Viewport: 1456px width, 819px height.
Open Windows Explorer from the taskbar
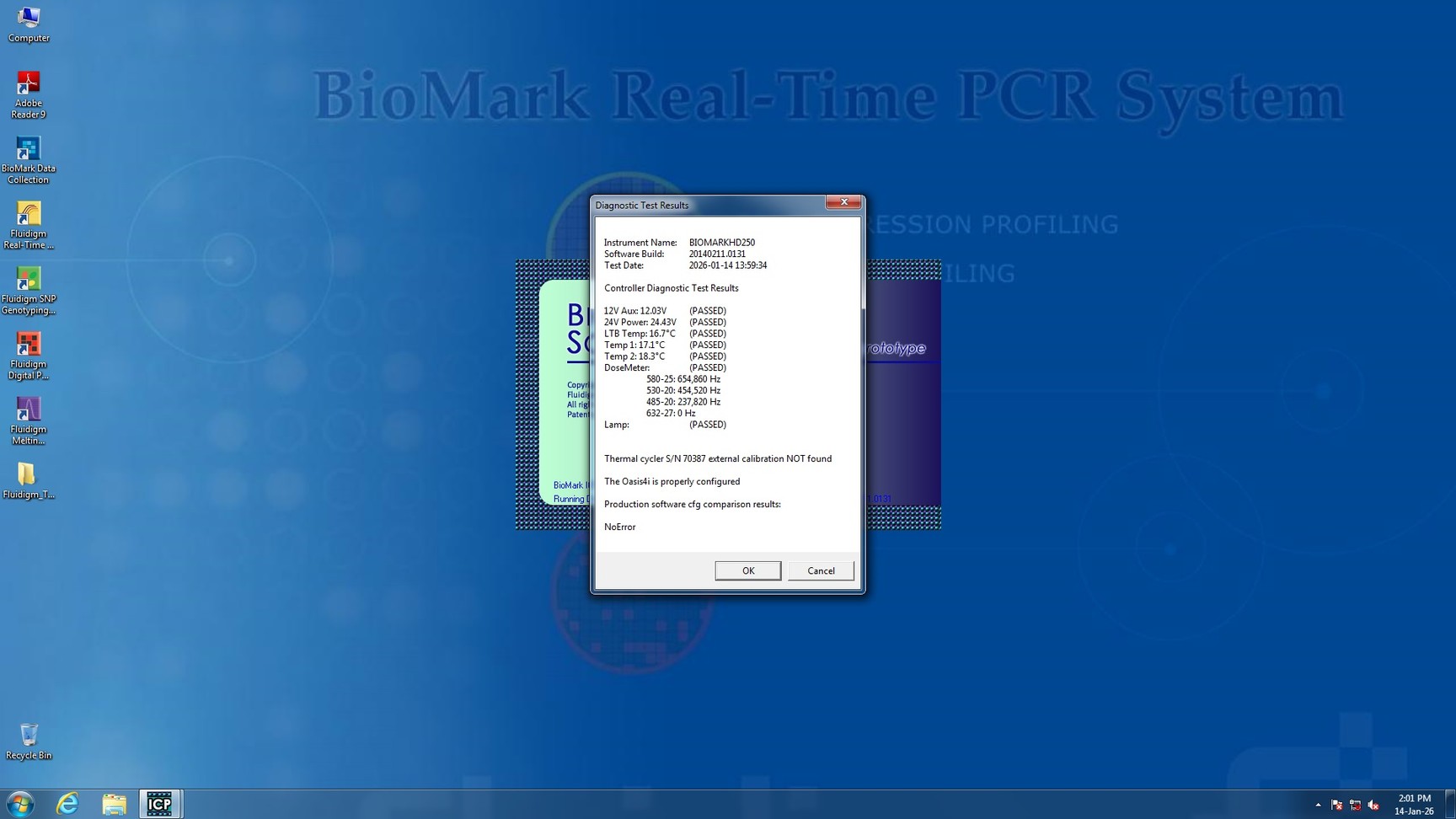[x=114, y=803]
